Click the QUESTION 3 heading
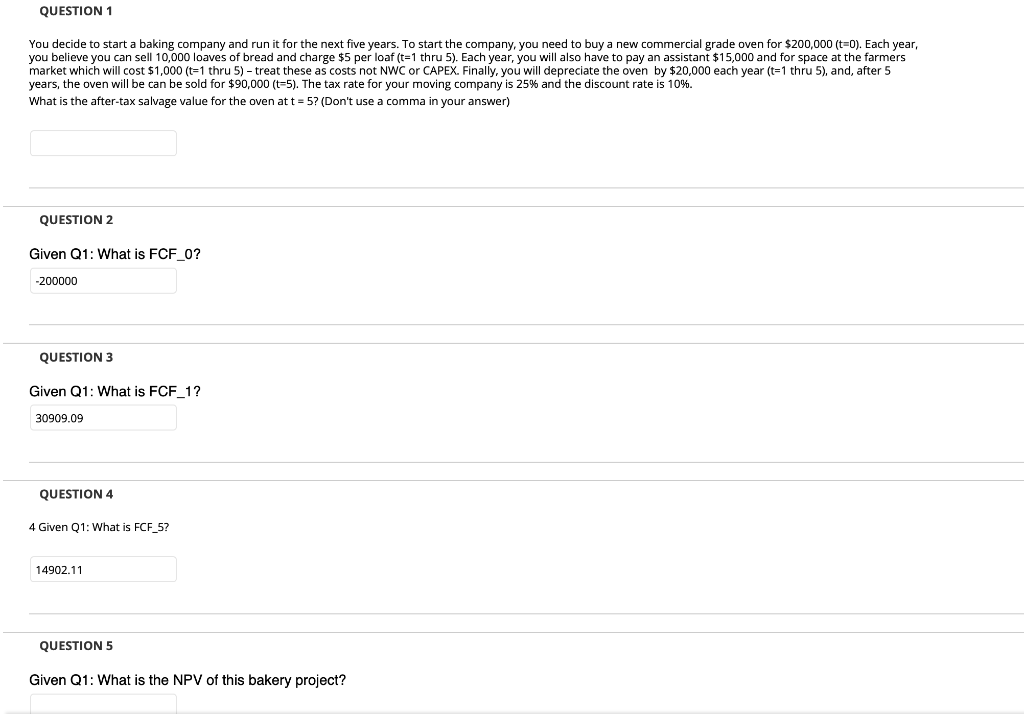The height and width of the screenshot is (714, 1024). tap(76, 356)
